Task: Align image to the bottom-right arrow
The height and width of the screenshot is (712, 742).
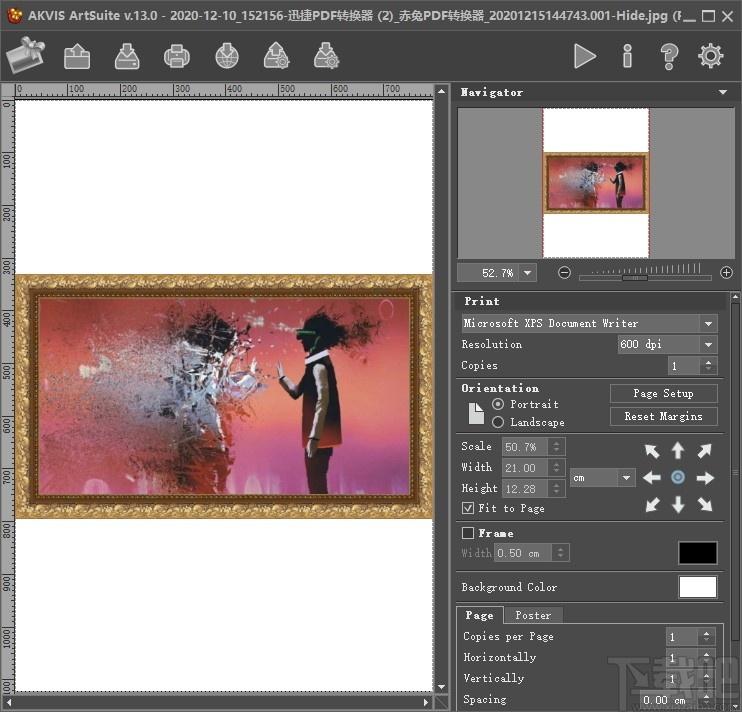Action: click(705, 505)
